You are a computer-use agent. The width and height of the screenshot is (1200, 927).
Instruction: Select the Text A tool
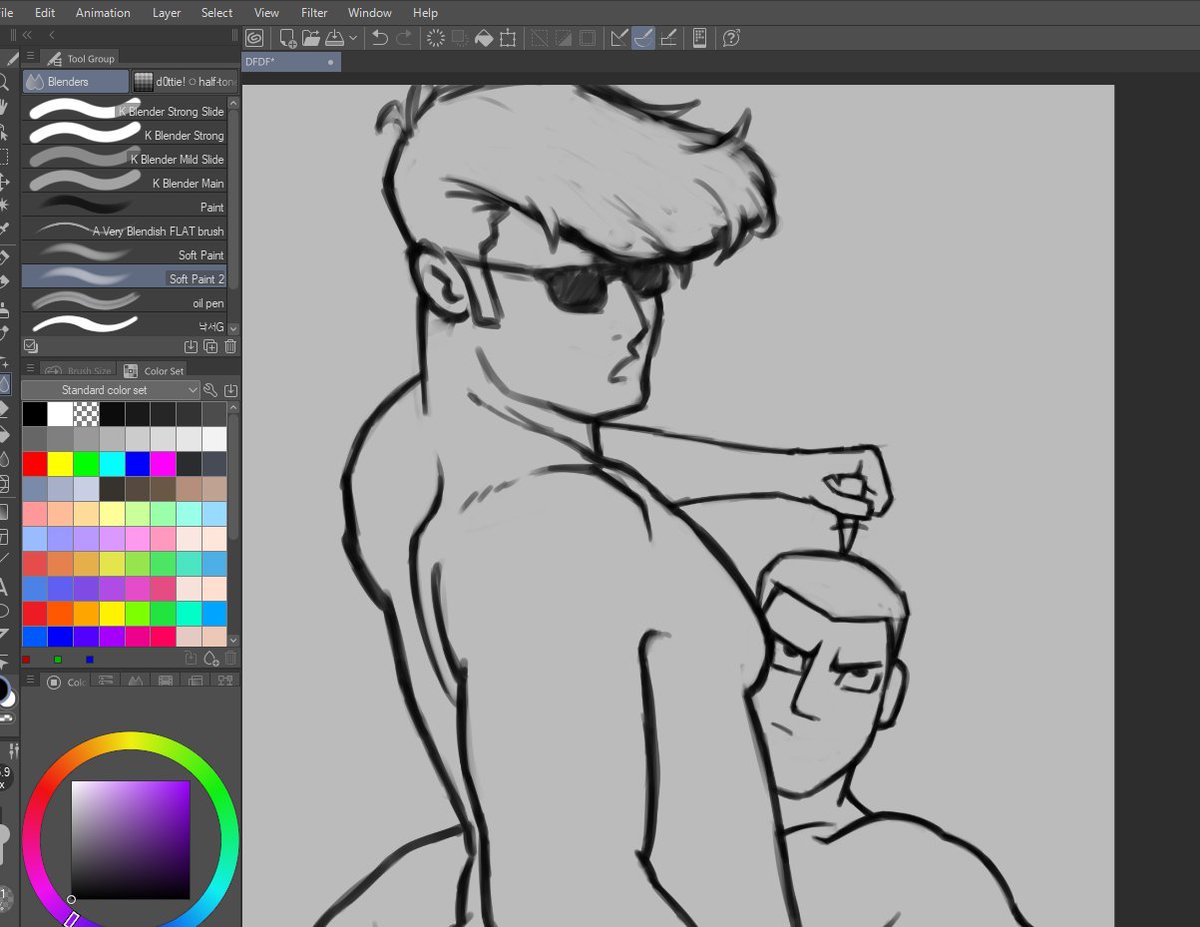coord(4,587)
